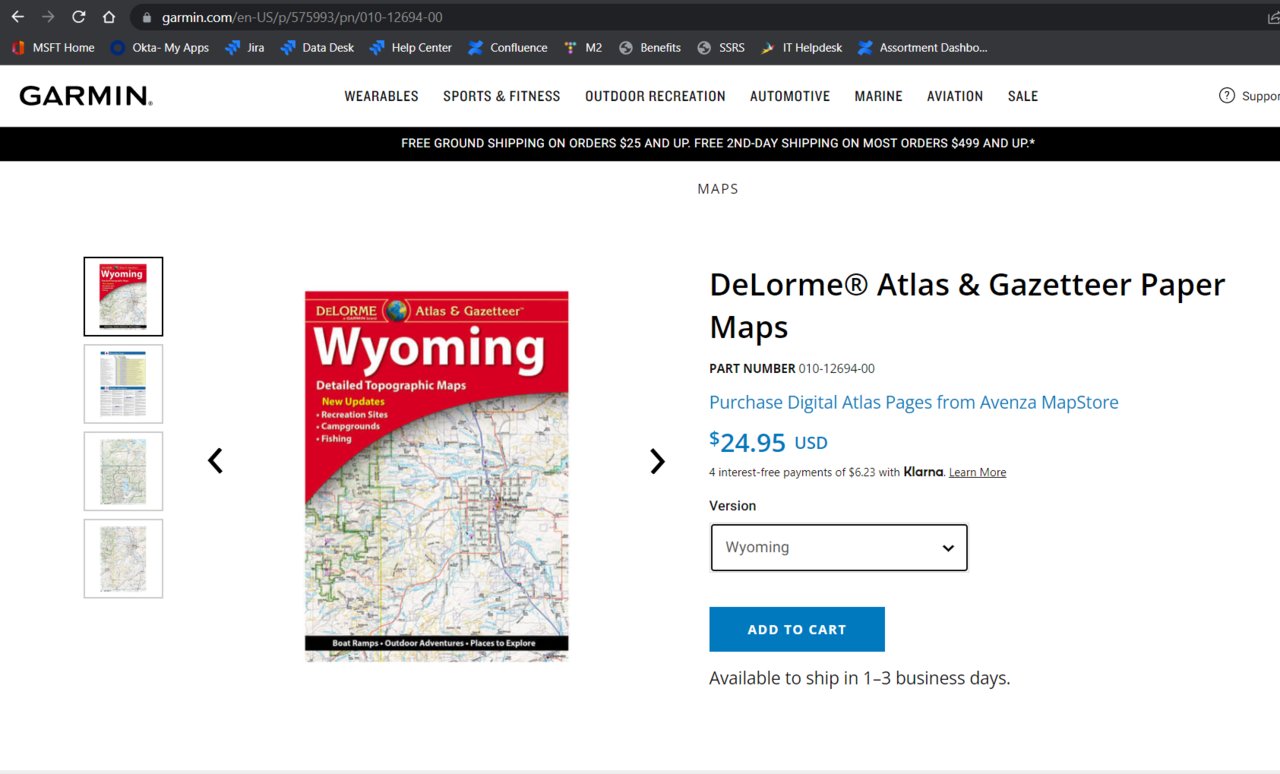Screen dimensions: 1280x774
Task: Open the Help Center bookmark
Action: tap(410, 47)
